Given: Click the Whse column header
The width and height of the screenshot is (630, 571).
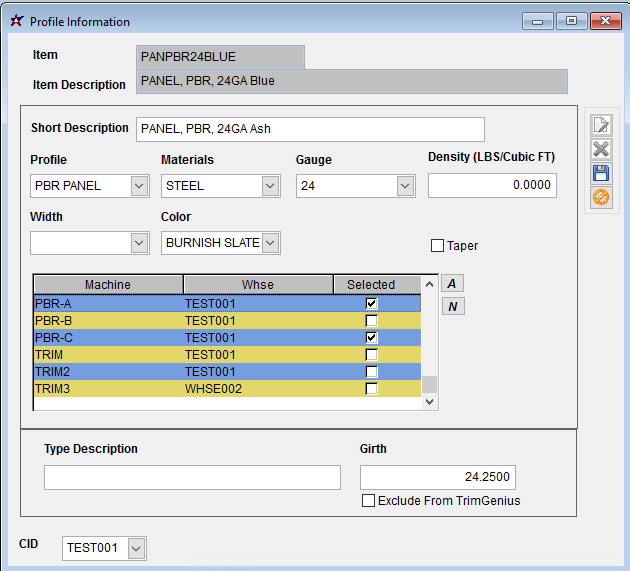Looking at the screenshot, I should 257,285.
